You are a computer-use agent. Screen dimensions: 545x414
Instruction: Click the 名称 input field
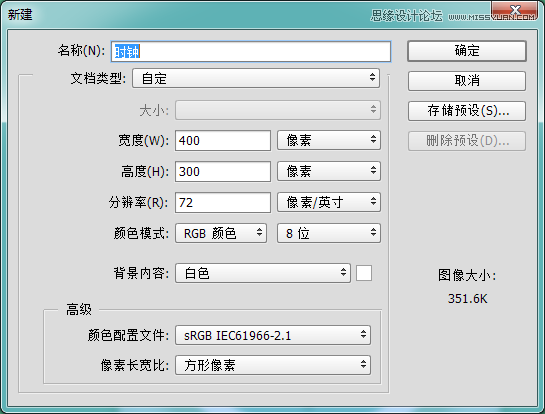point(251,52)
